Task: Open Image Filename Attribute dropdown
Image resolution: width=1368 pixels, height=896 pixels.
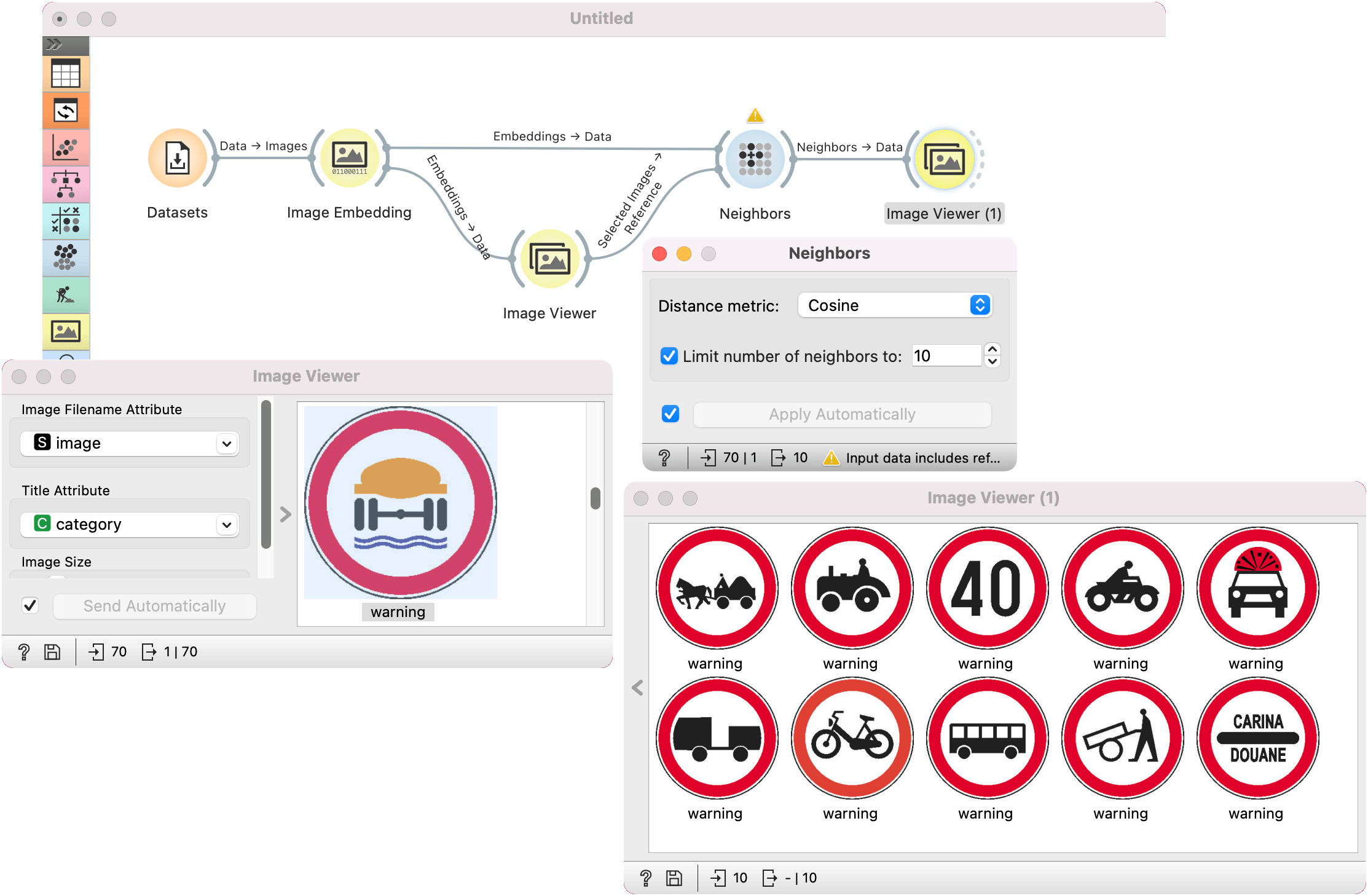Action: tap(130, 443)
